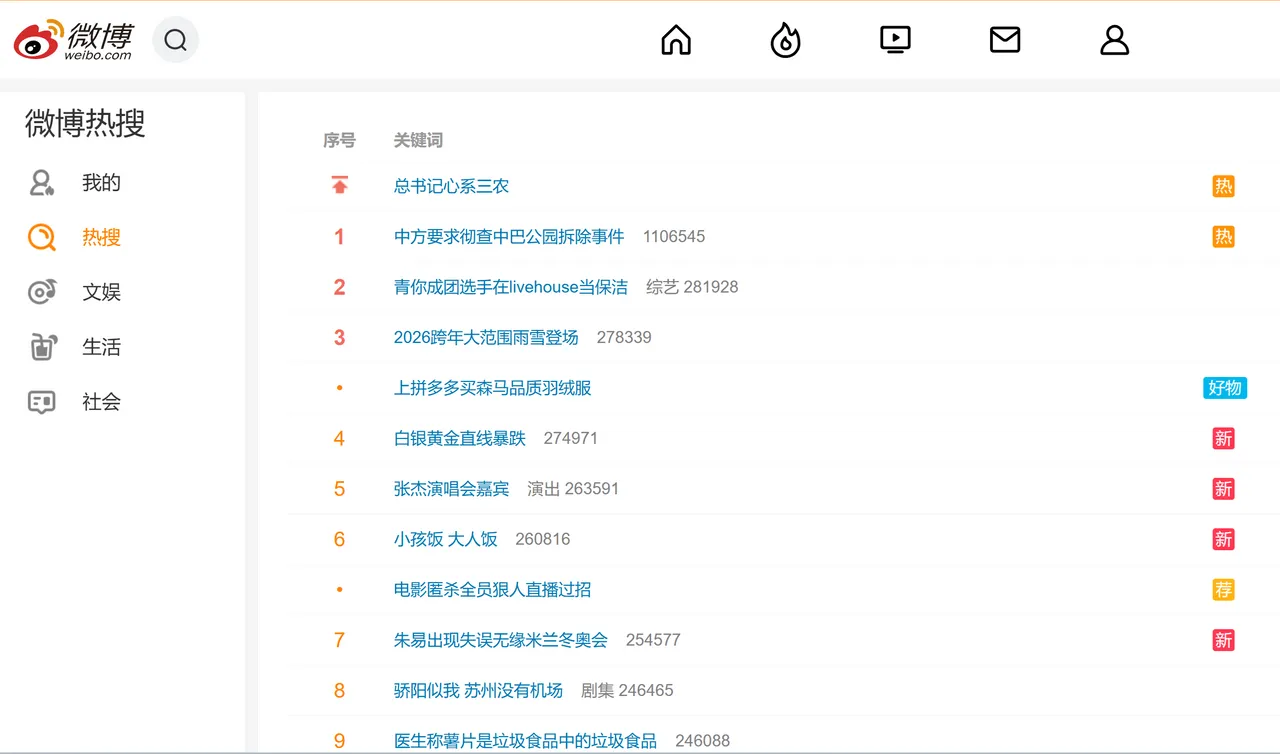Open the pinned topic 总书记心系三农

click(x=451, y=186)
